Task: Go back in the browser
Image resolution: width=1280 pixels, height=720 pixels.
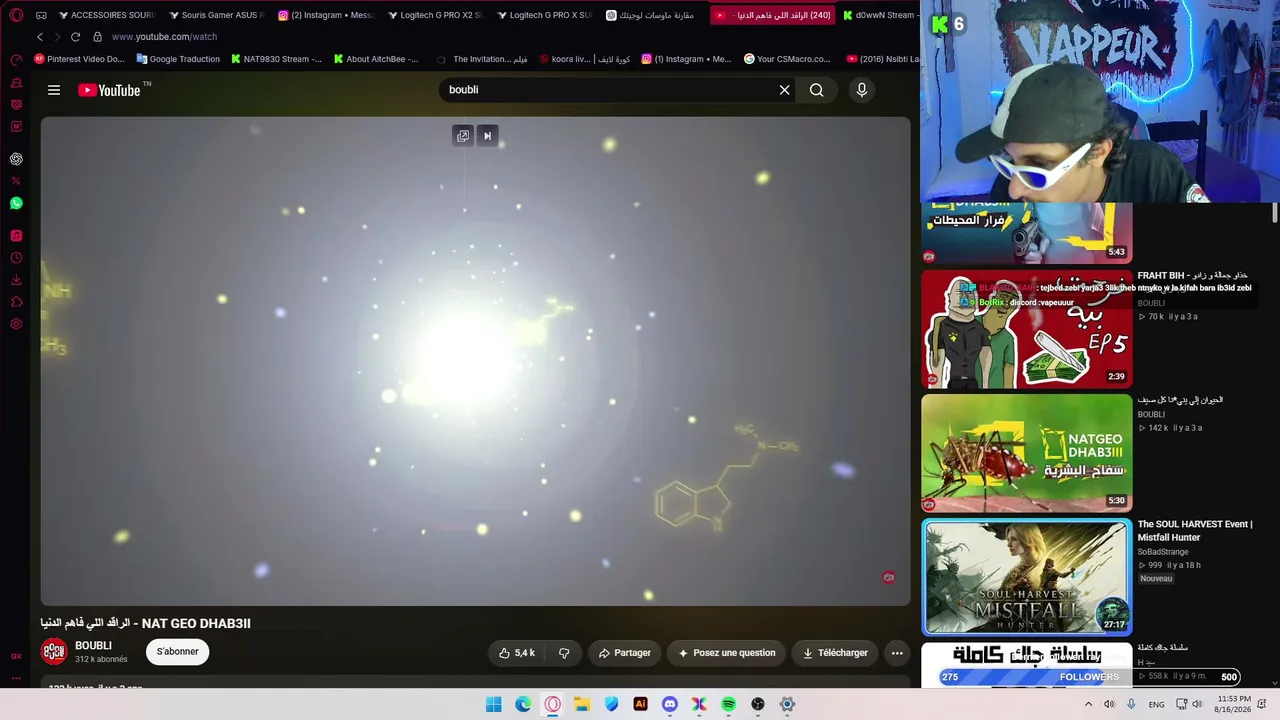Action: pos(40,37)
